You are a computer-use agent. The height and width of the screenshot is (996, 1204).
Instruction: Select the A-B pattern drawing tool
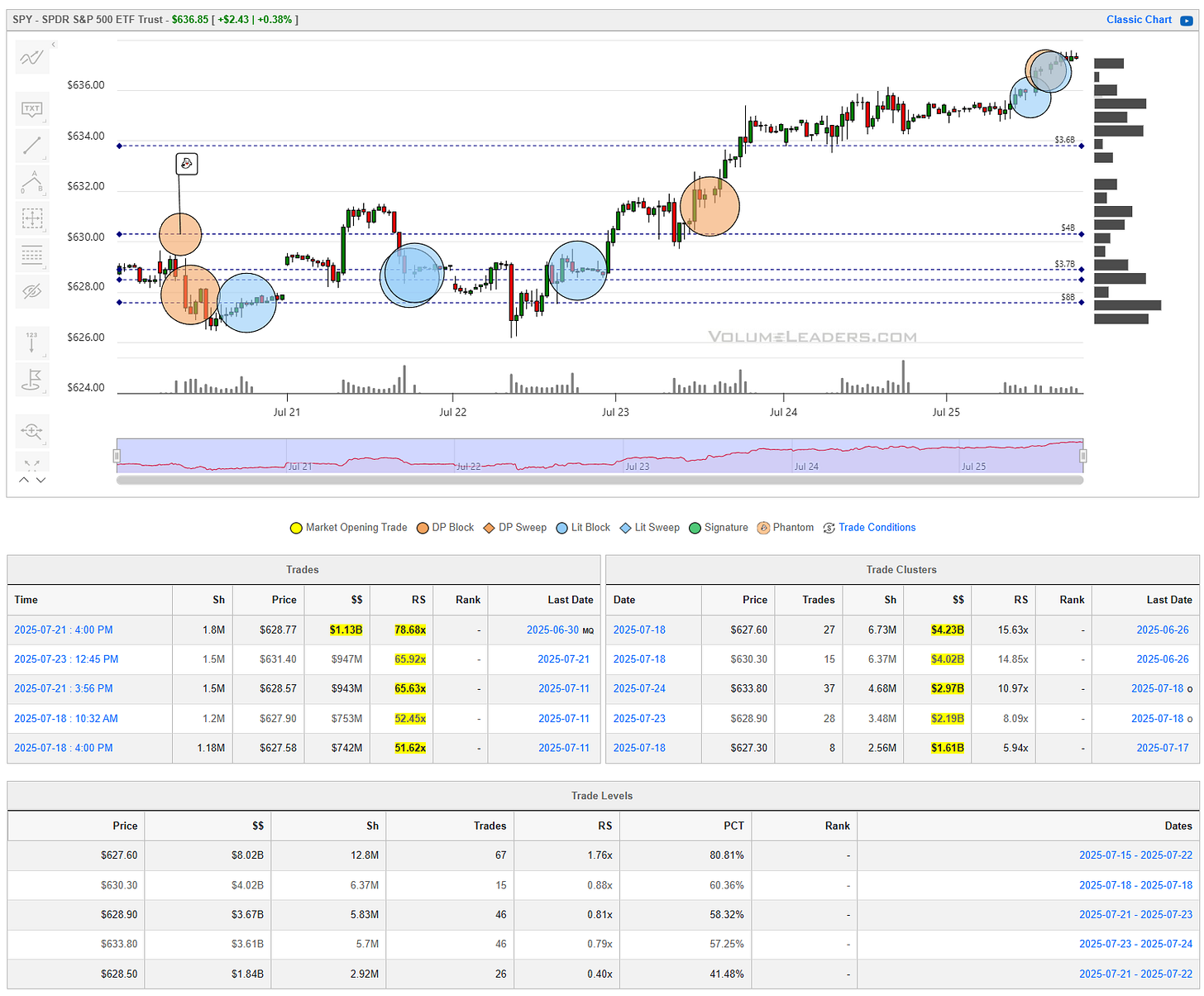coord(32,182)
